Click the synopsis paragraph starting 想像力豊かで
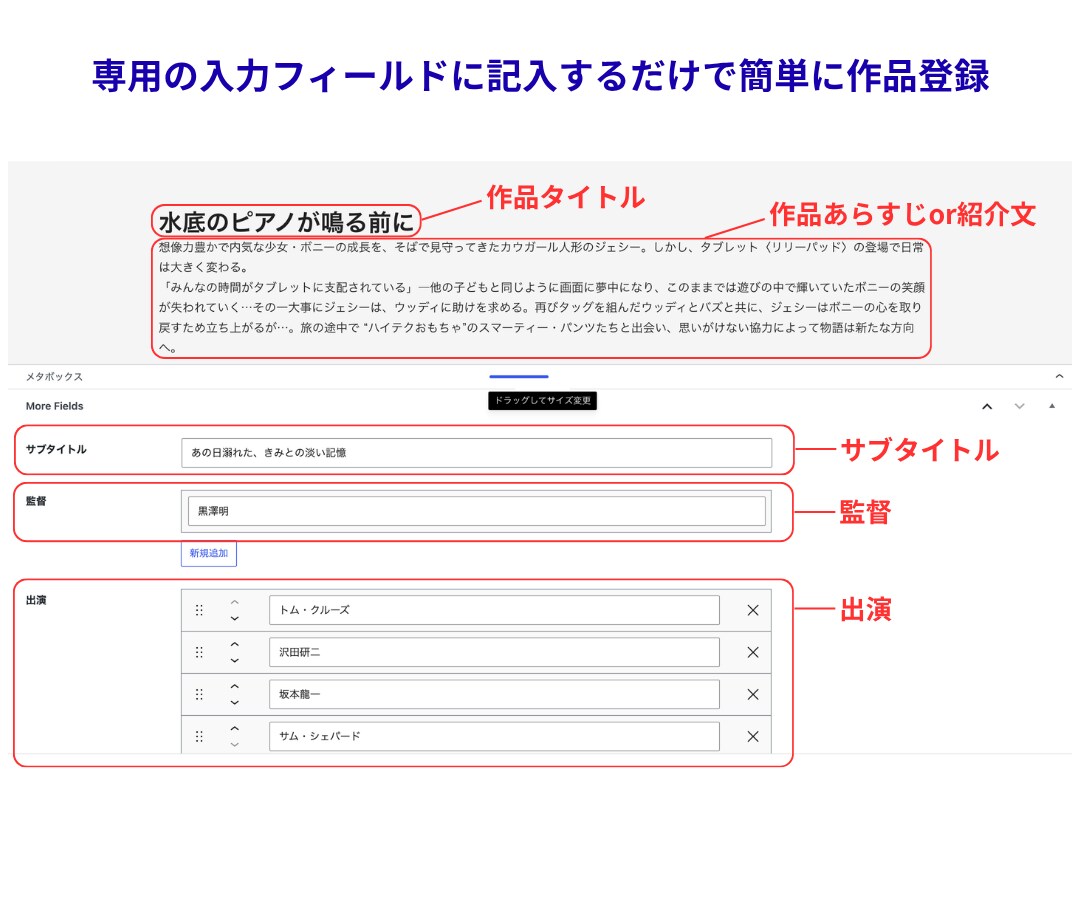 541,297
